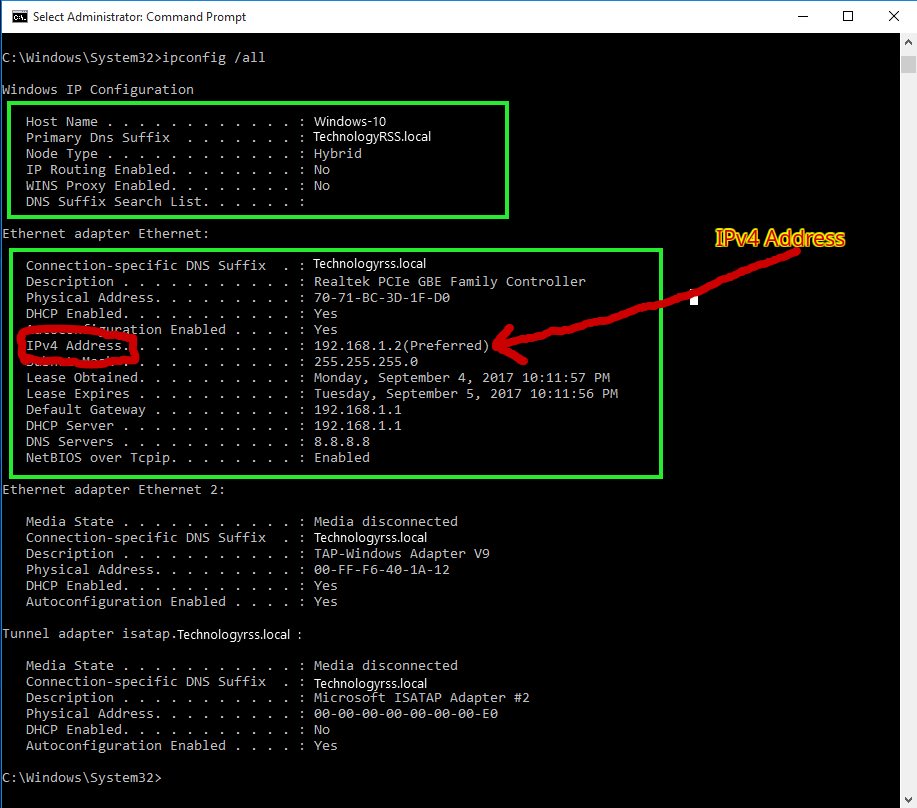Click the 'DNS Suffix Search List' line
This screenshot has width=917, height=808.
[x=166, y=202]
